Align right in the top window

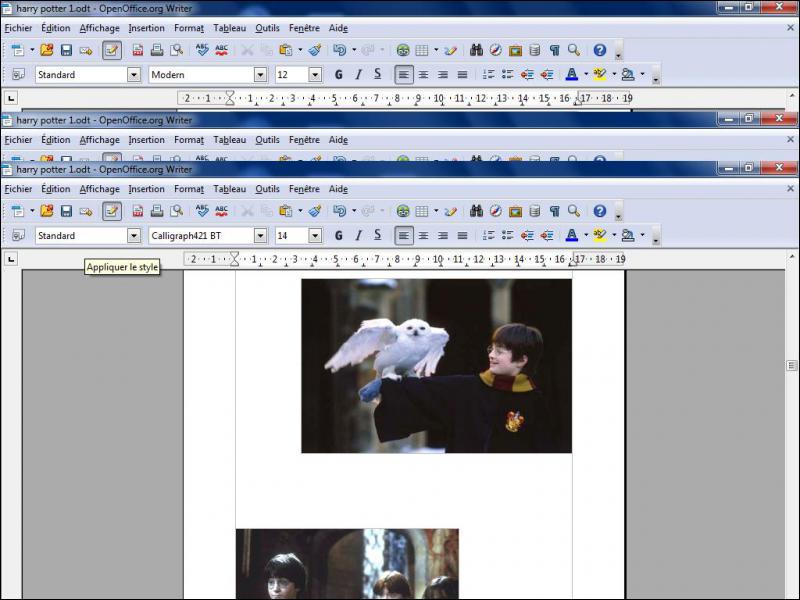pos(443,74)
